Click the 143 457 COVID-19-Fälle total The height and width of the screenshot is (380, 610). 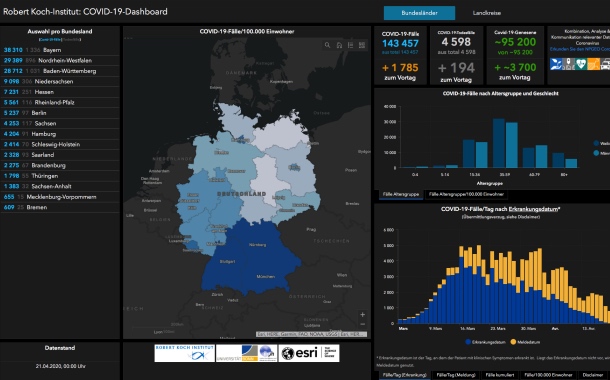pyautogui.click(x=400, y=43)
